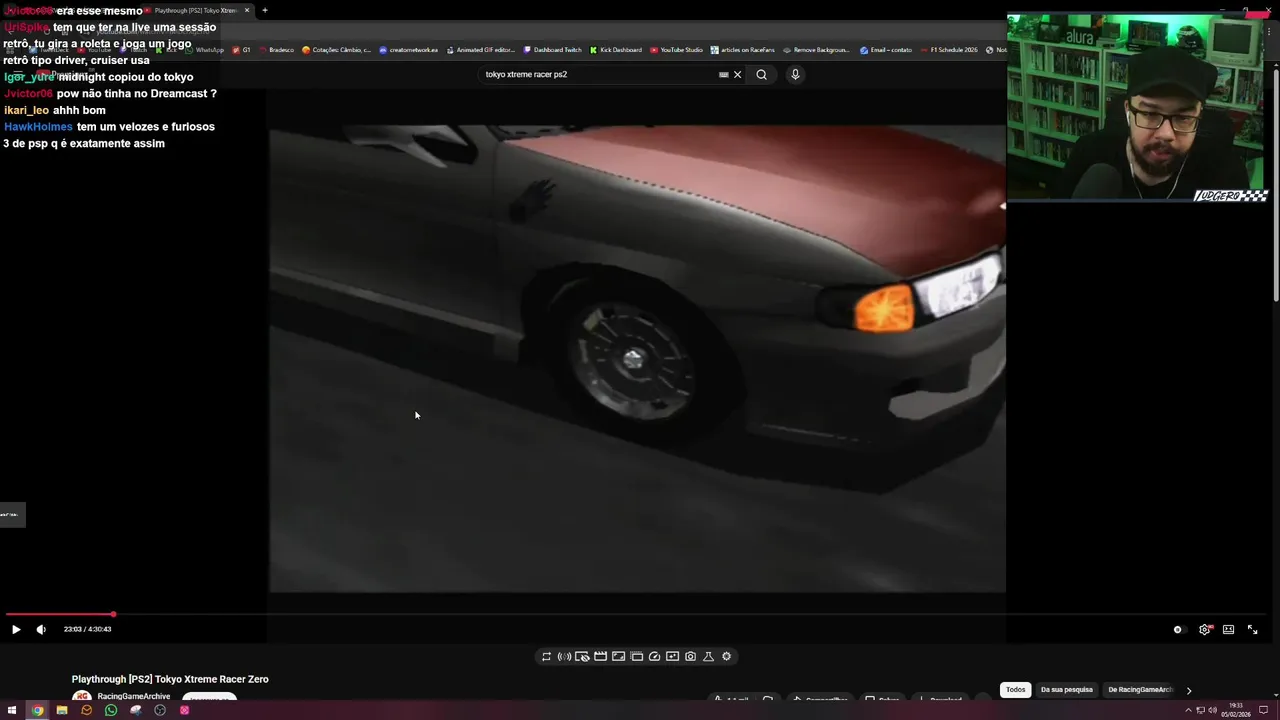The image size is (1280, 720).
Task: Open extension options gear in the extension toolbar
Action: (726, 657)
